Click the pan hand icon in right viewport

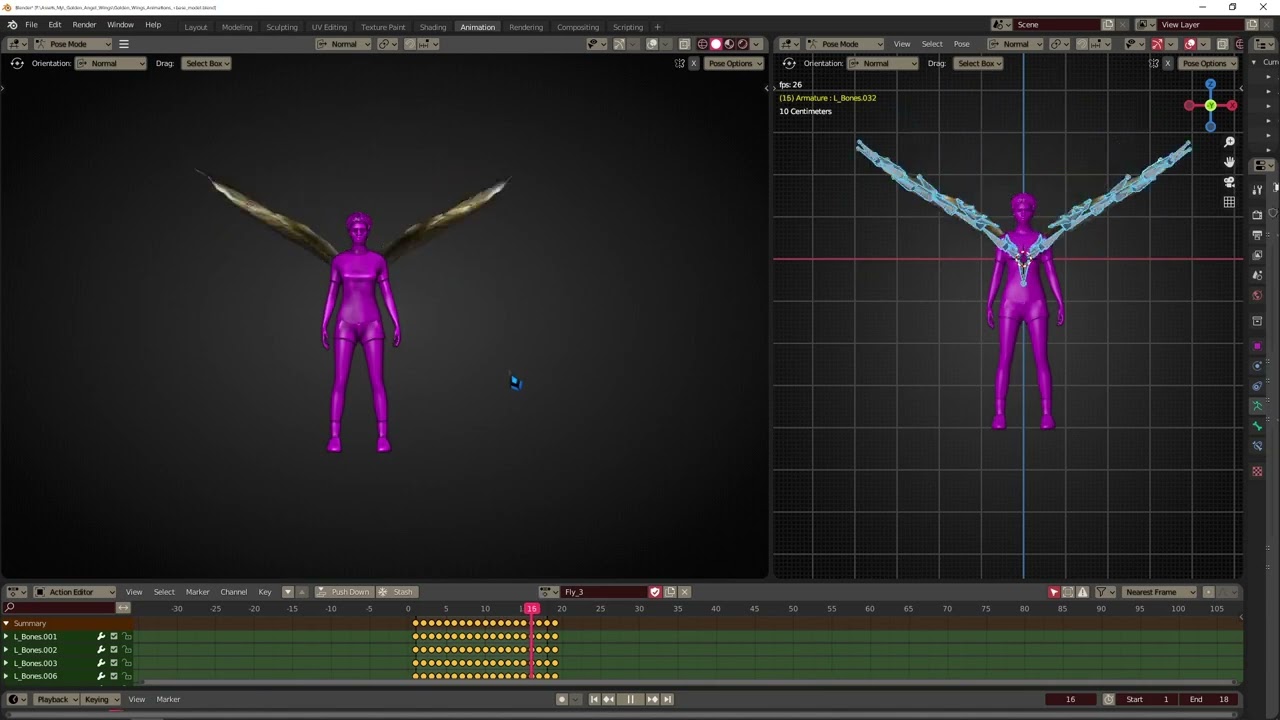pyautogui.click(x=1229, y=162)
